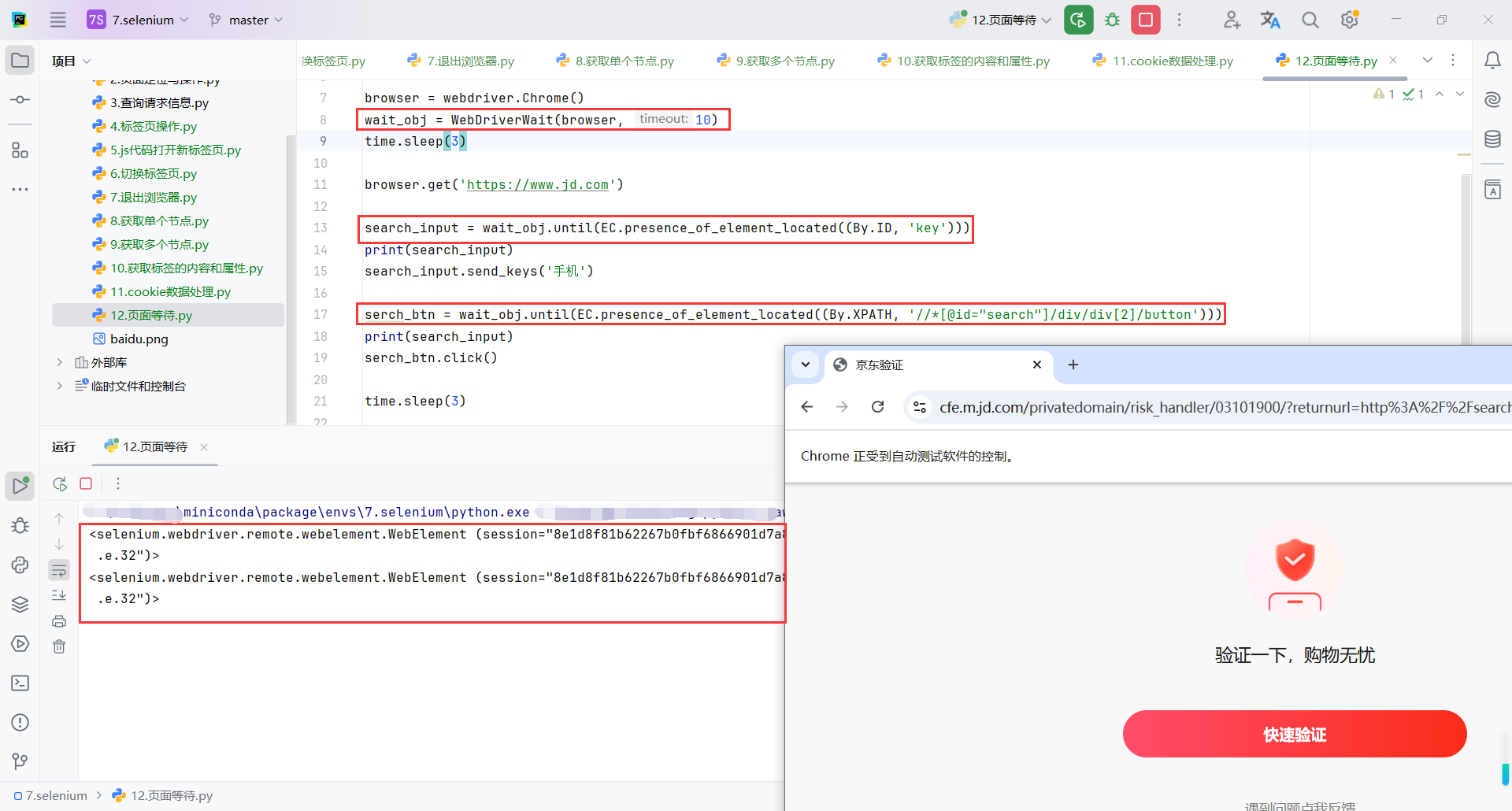
Task: Switch to the 7.退出浏览器.py editor tab
Action: pos(461,61)
